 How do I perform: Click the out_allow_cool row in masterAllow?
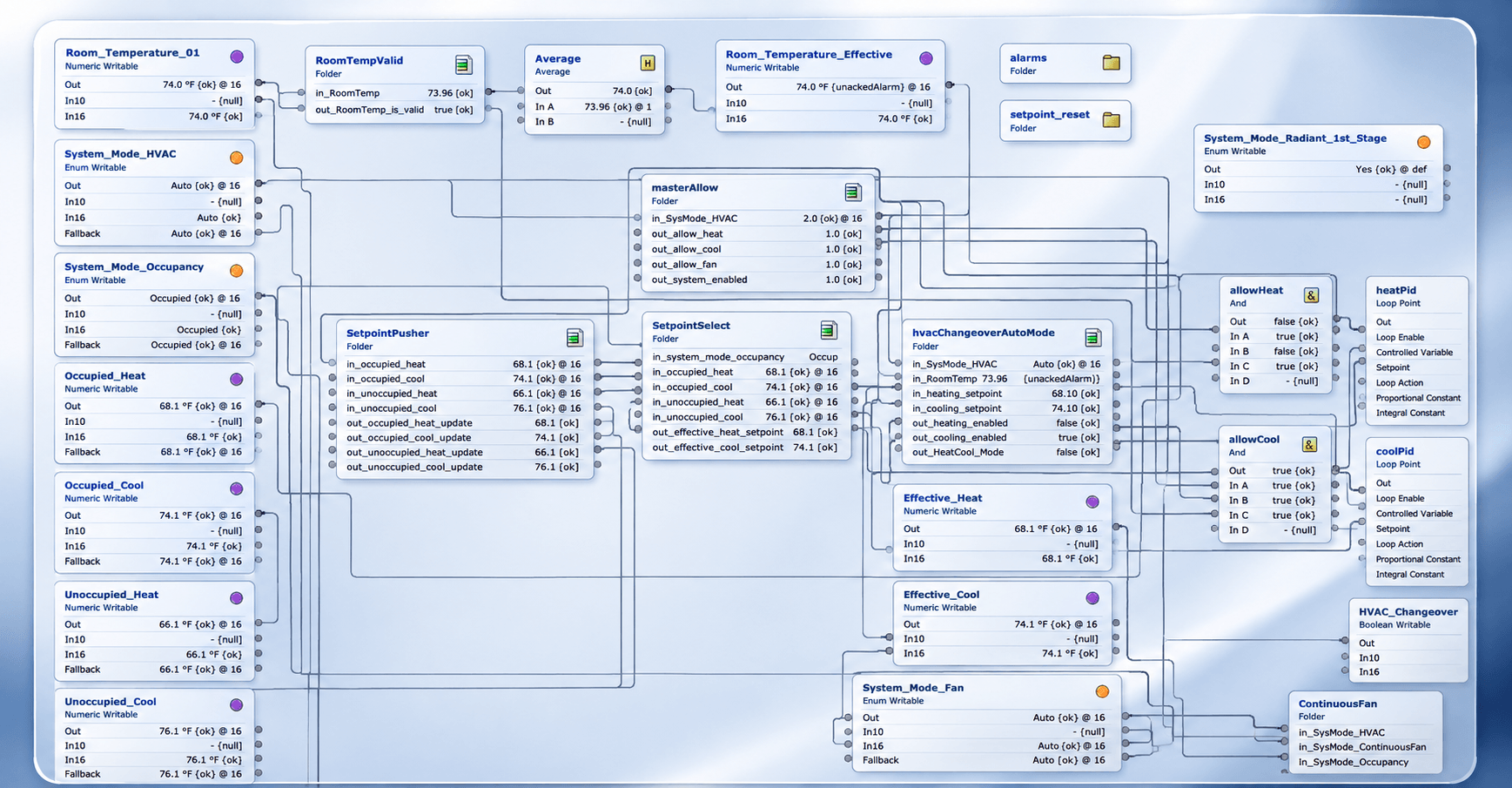coord(756,249)
